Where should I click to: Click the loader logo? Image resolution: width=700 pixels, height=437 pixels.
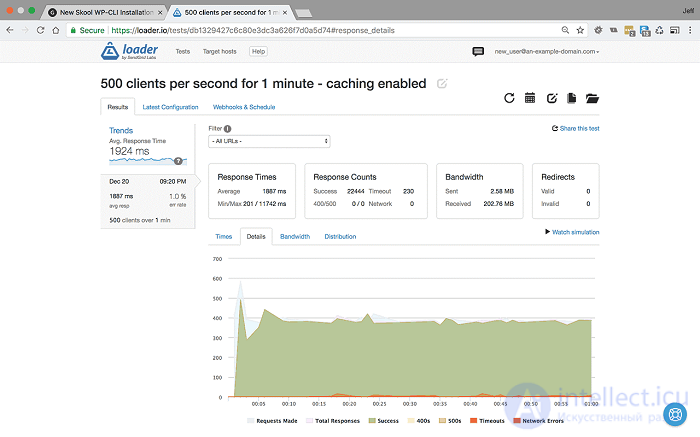129,51
